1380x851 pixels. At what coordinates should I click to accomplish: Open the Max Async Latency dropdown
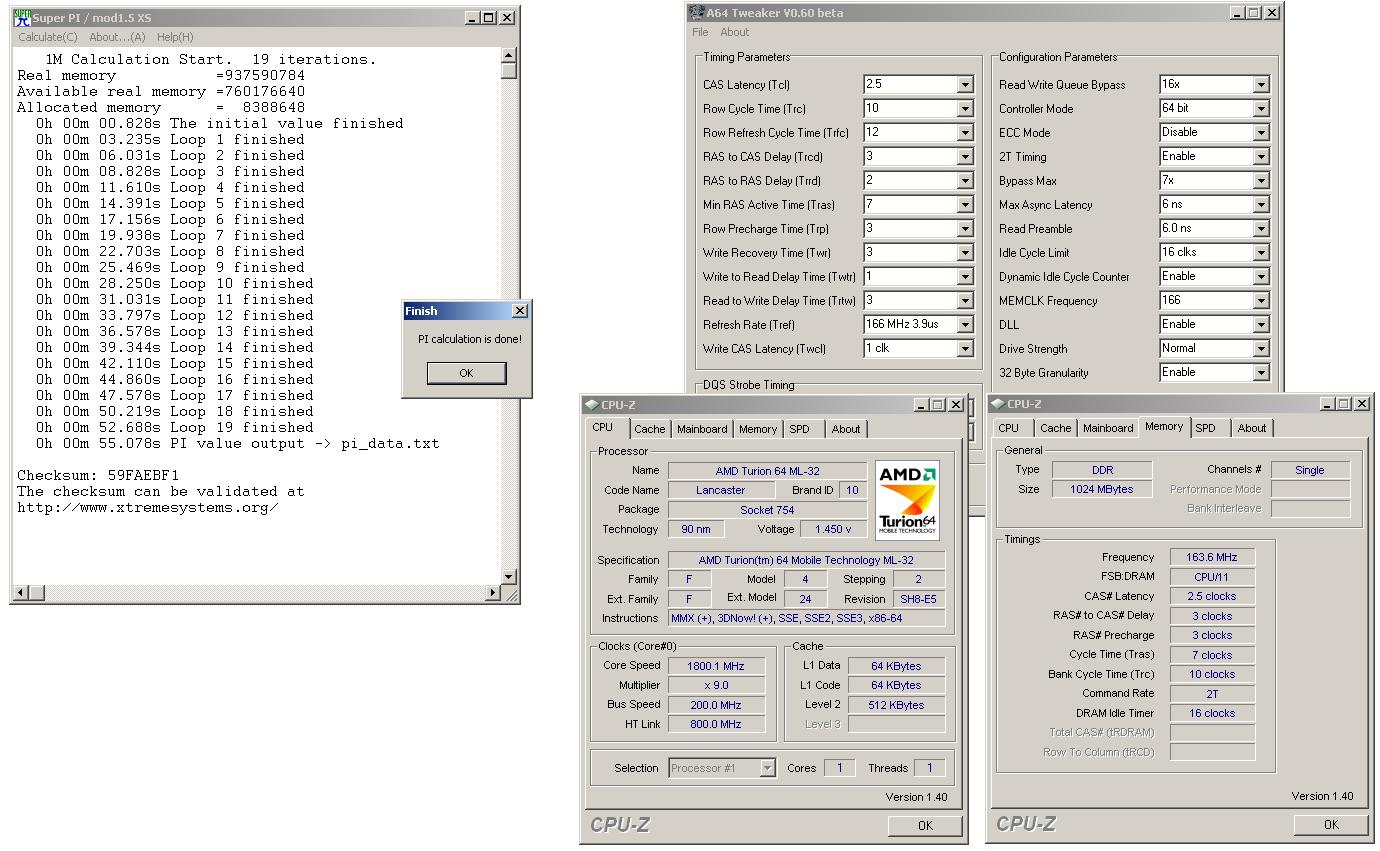coord(1261,205)
